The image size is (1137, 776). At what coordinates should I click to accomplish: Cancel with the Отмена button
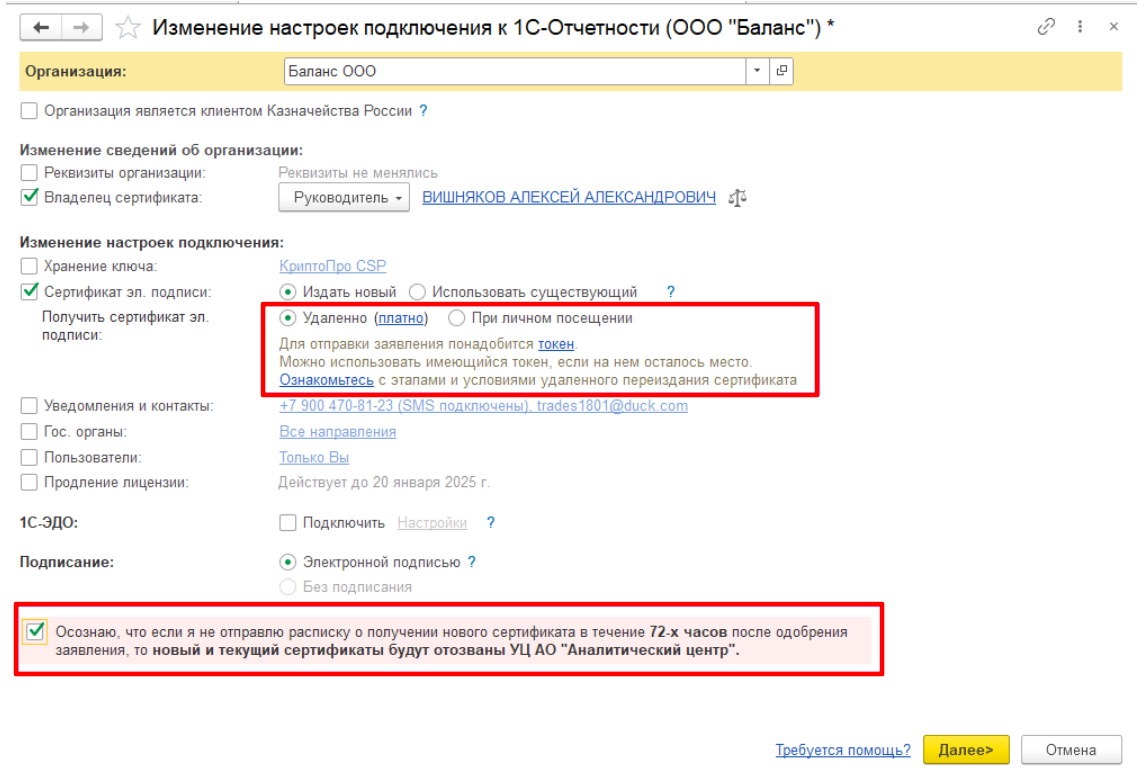pos(1071,750)
